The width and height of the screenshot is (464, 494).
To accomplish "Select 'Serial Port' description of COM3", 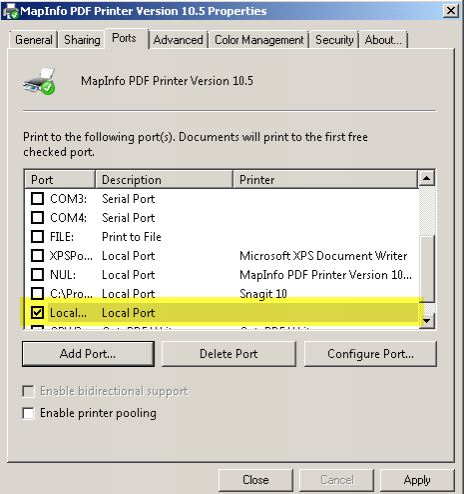I will 128,199.
